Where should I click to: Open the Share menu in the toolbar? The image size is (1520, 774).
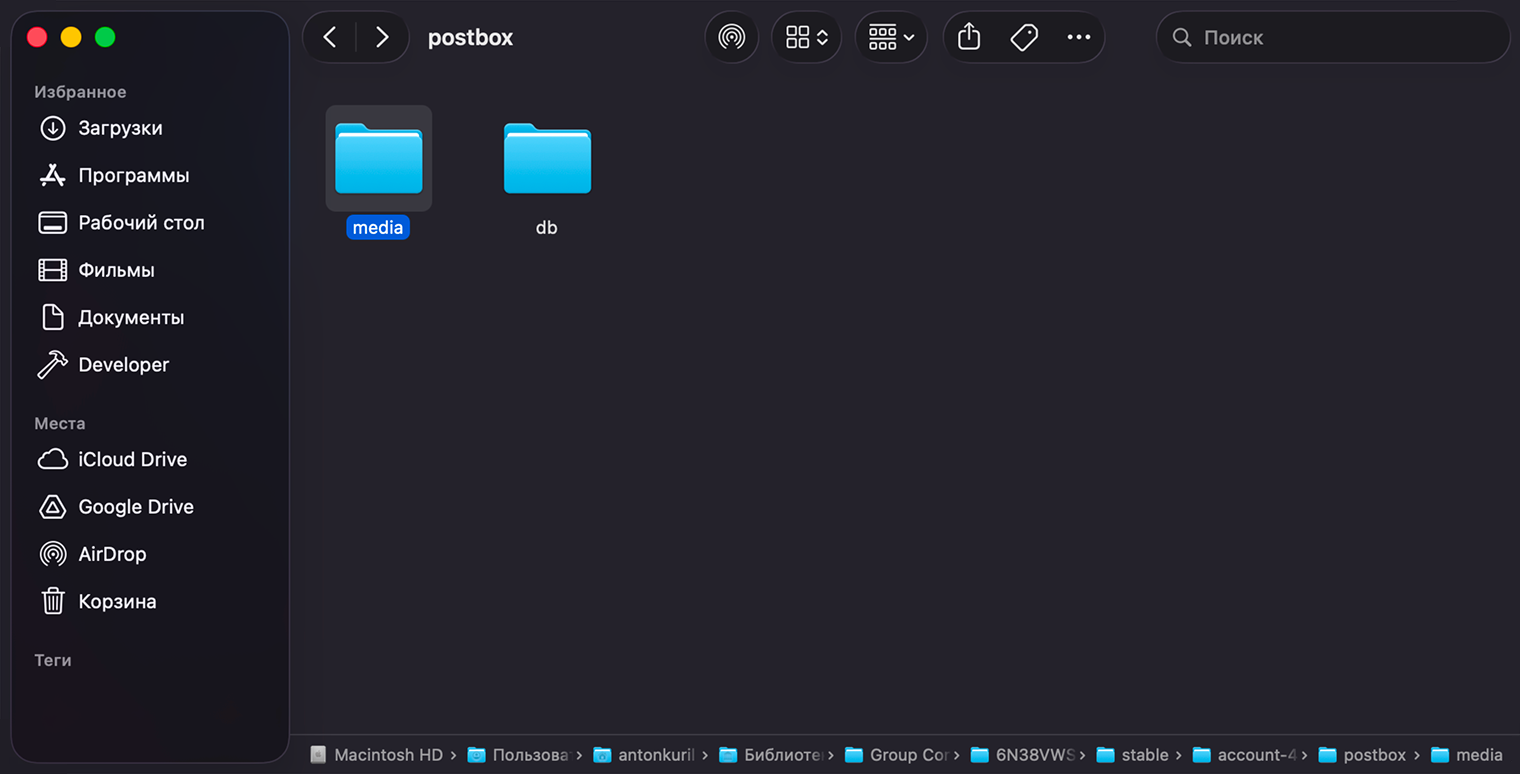[968, 38]
